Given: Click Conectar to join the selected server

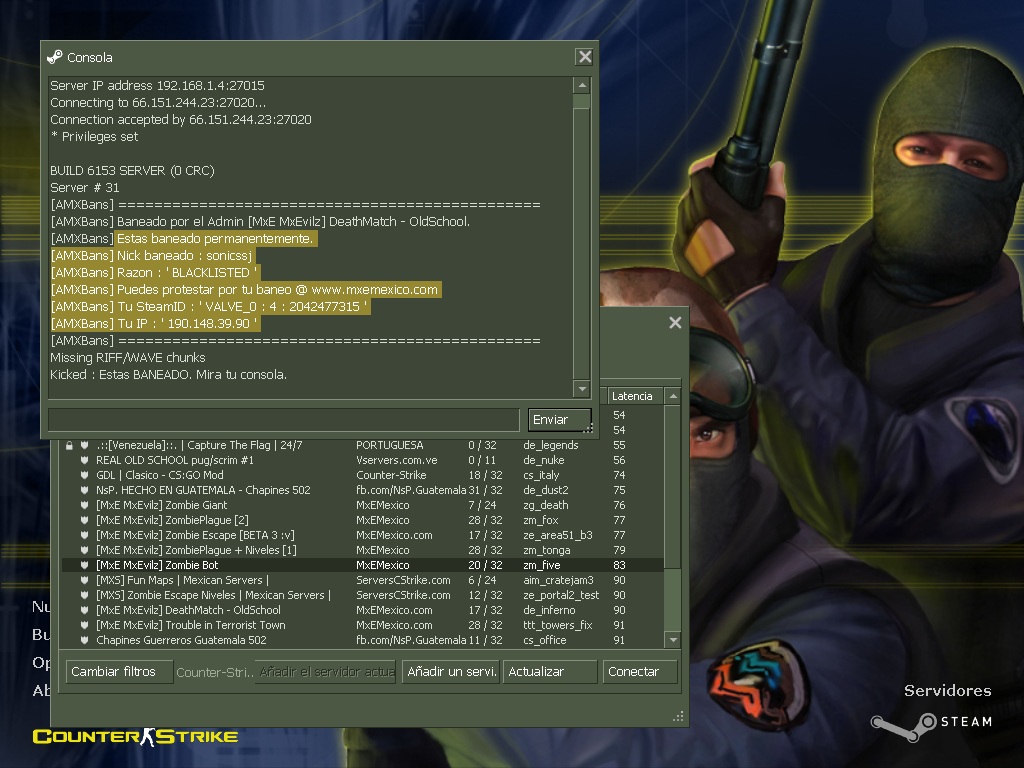Looking at the screenshot, I should pos(640,671).
